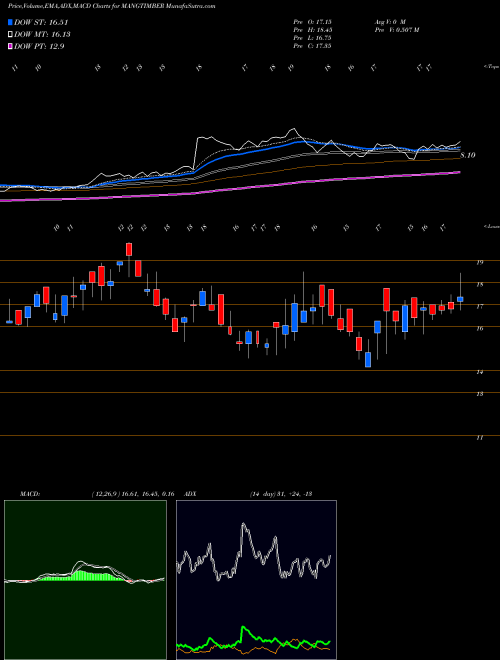
Task: Select the 'DOW ST: 16.51' legend text
Action: pyautogui.click(x=41, y=22)
